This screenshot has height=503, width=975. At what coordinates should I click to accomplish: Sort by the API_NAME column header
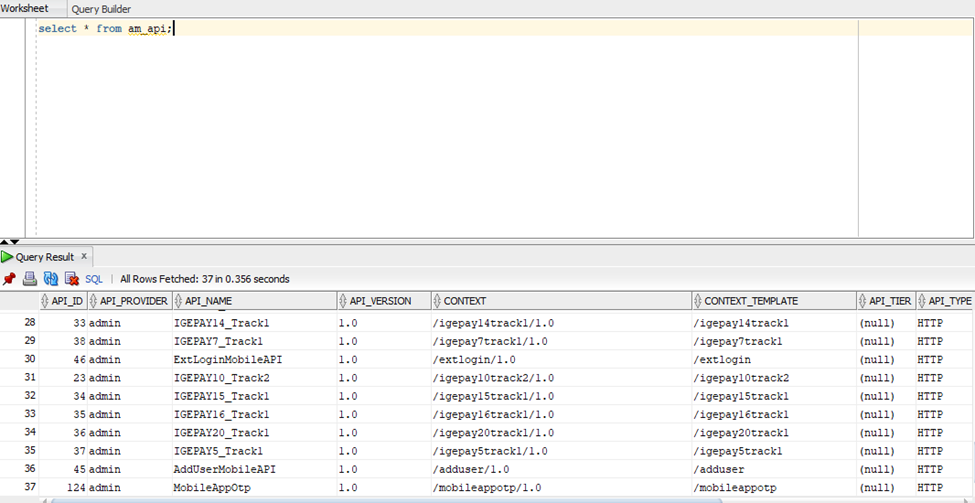point(209,301)
